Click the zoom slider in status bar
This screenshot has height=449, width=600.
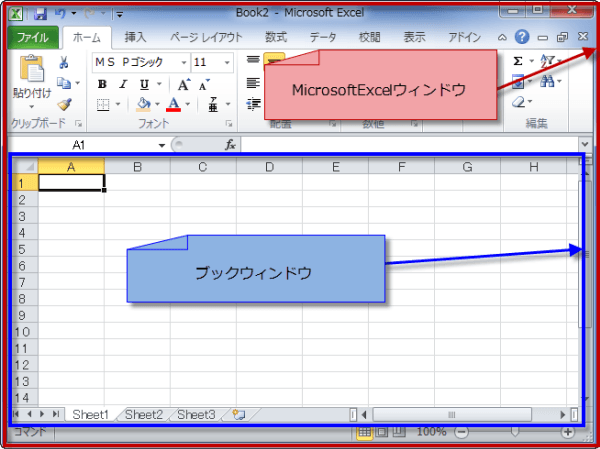click(515, 432)
